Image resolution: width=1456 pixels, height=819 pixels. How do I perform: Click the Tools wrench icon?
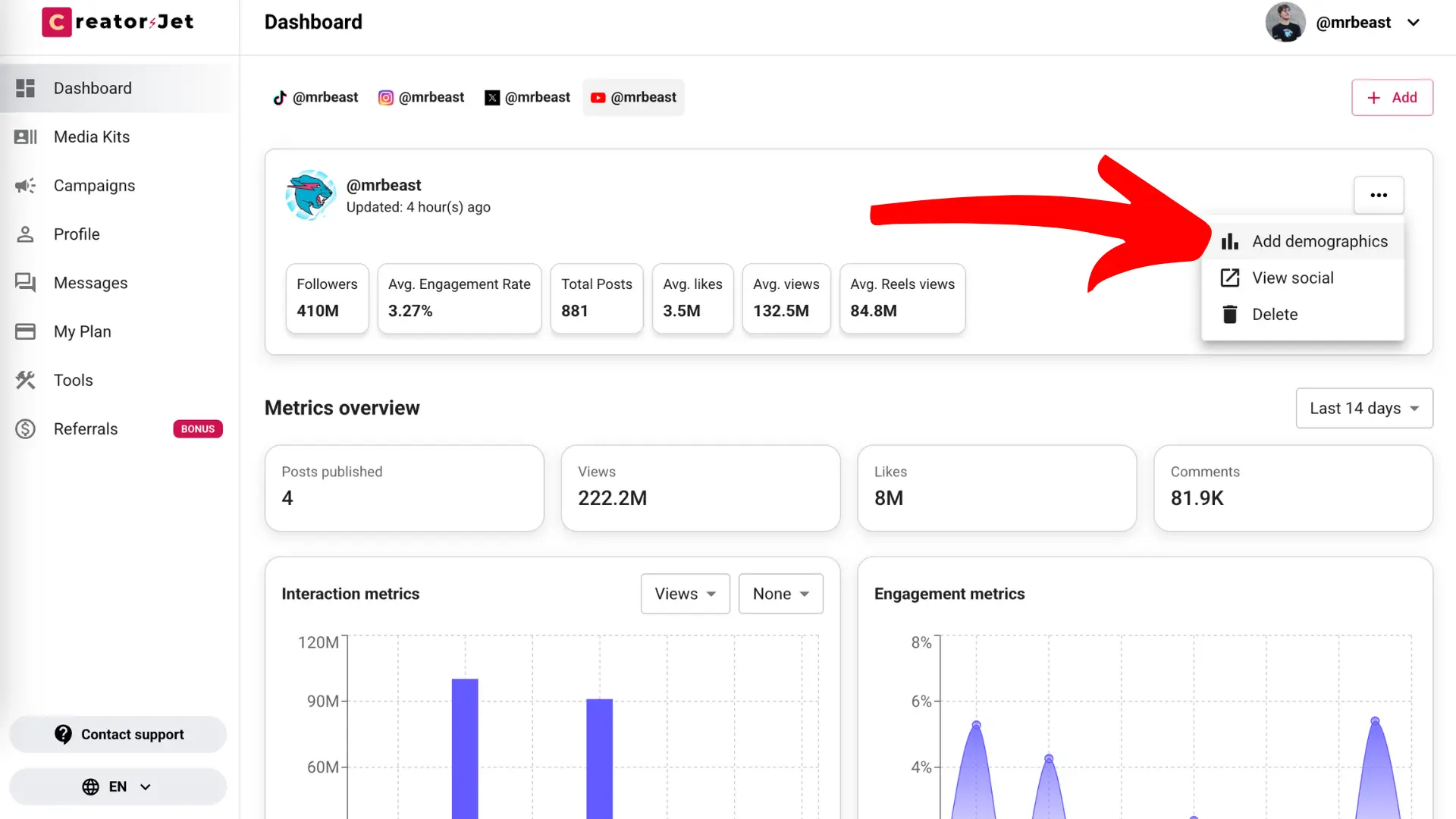[x=25, y=380]
